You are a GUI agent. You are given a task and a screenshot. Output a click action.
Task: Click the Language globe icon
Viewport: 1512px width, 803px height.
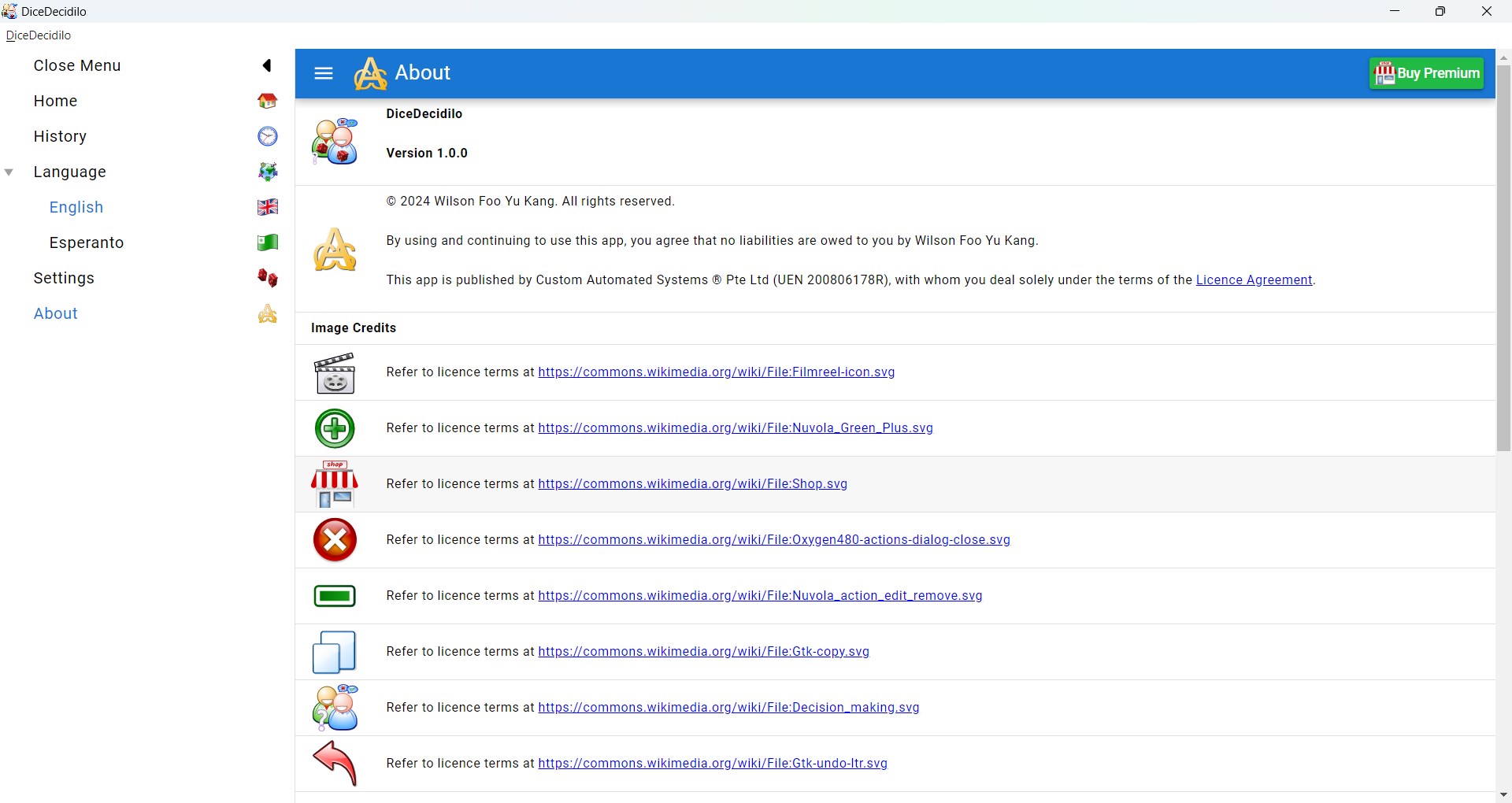click(268, 172)
